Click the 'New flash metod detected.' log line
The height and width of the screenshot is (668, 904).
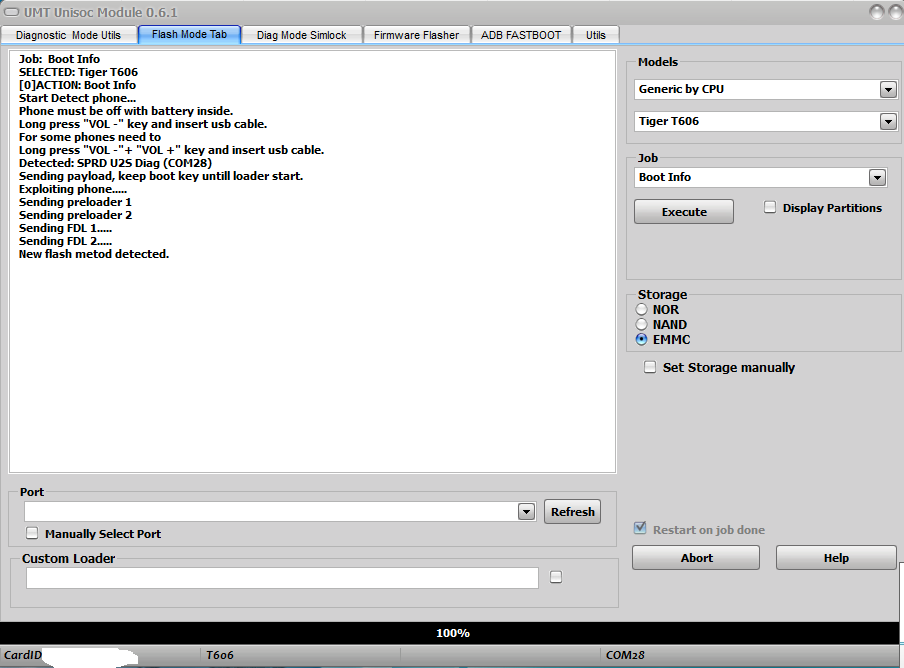point(94,254)
